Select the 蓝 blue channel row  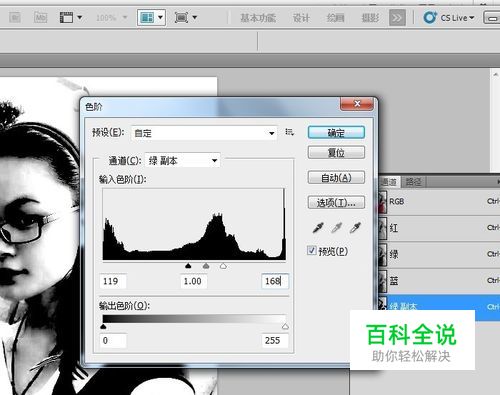(439, 281)
